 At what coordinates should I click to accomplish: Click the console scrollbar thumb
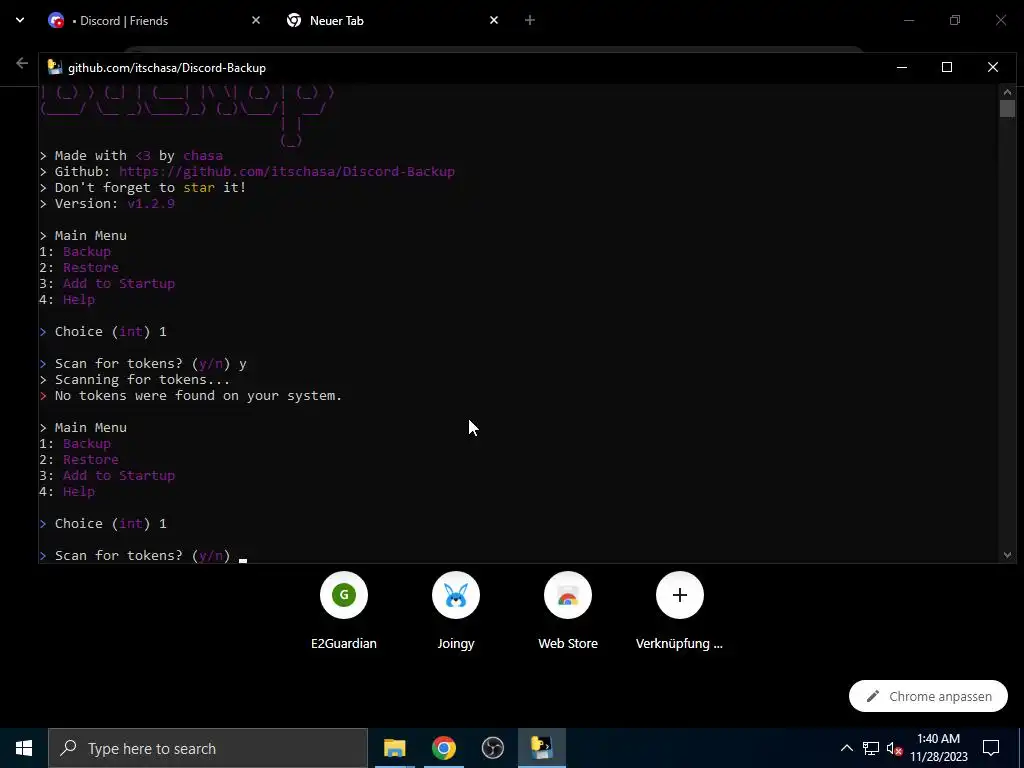pyautogui.click(x=1007, y=108)
